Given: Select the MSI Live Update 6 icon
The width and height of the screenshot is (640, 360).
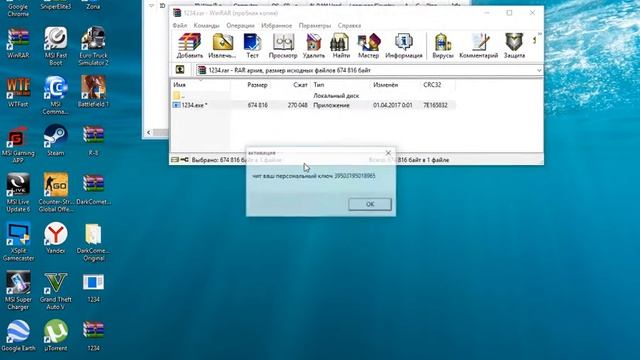Looking at the screenshot, I should click(18, 193).
